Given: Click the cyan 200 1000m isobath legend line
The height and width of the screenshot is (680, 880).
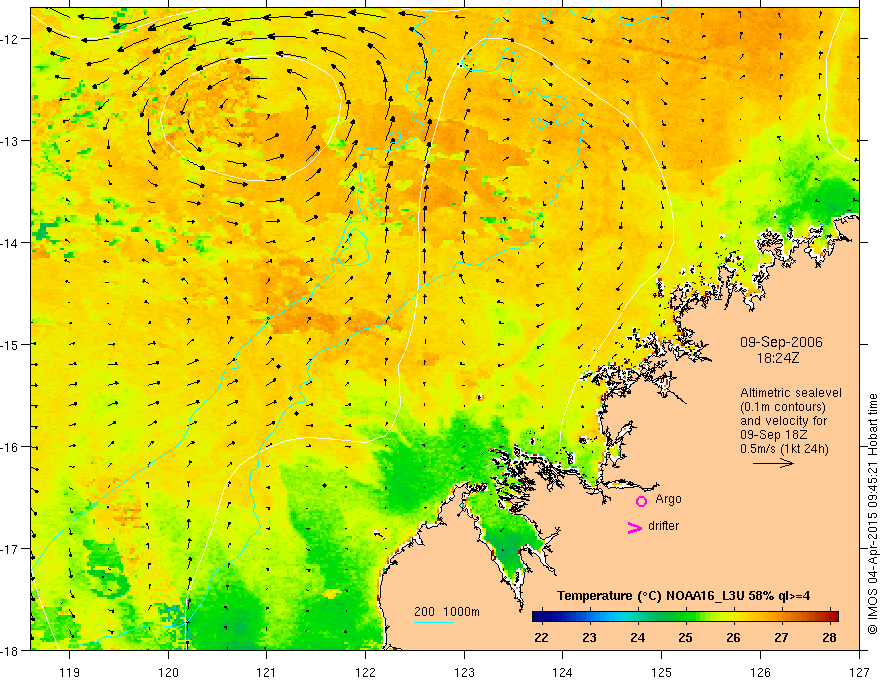Looking at the screenshot, I should 434,622.
